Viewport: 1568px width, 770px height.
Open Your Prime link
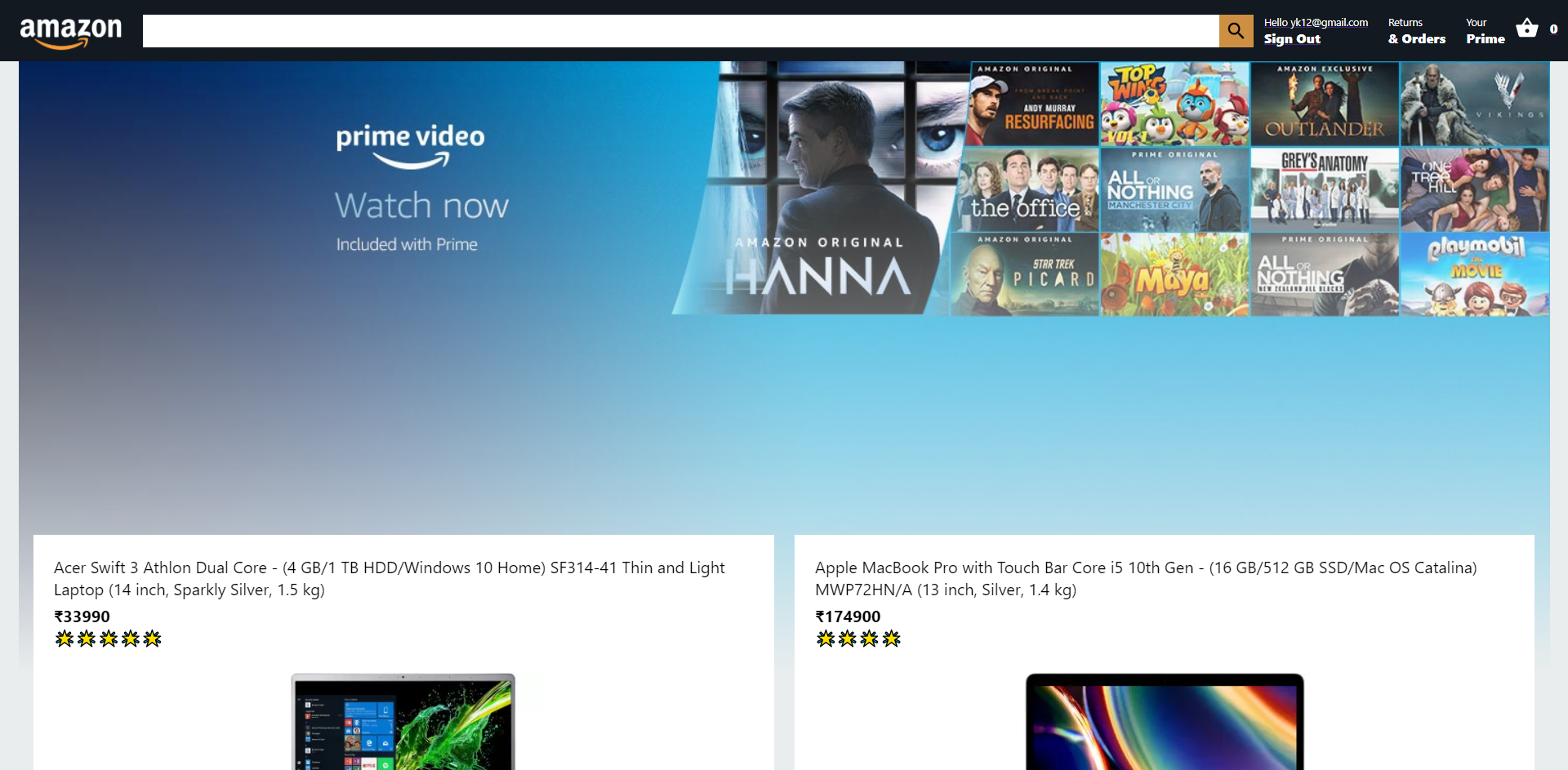pos(1485,31)
